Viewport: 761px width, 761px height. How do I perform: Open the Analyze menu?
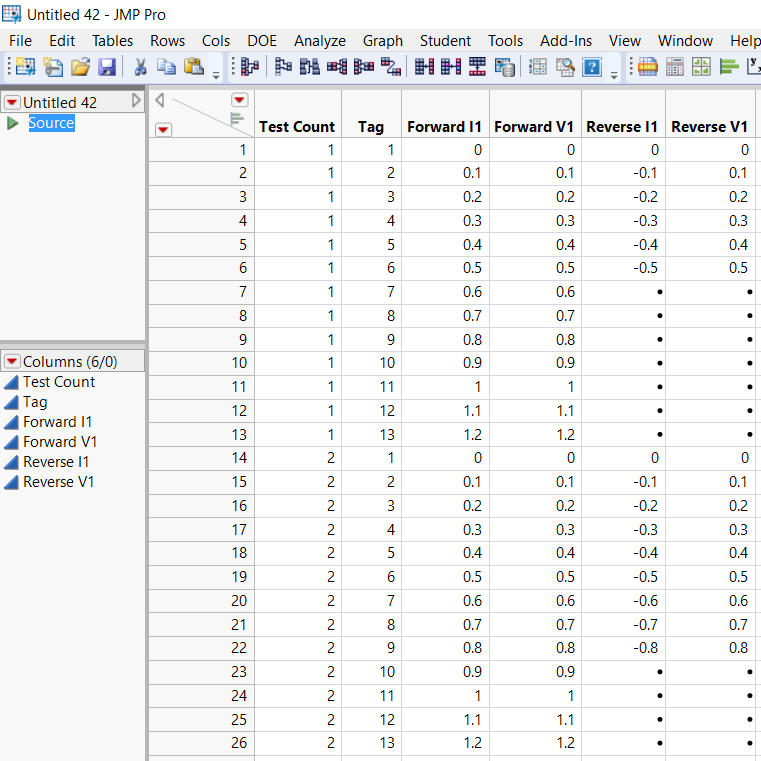[x=319, y=41]
